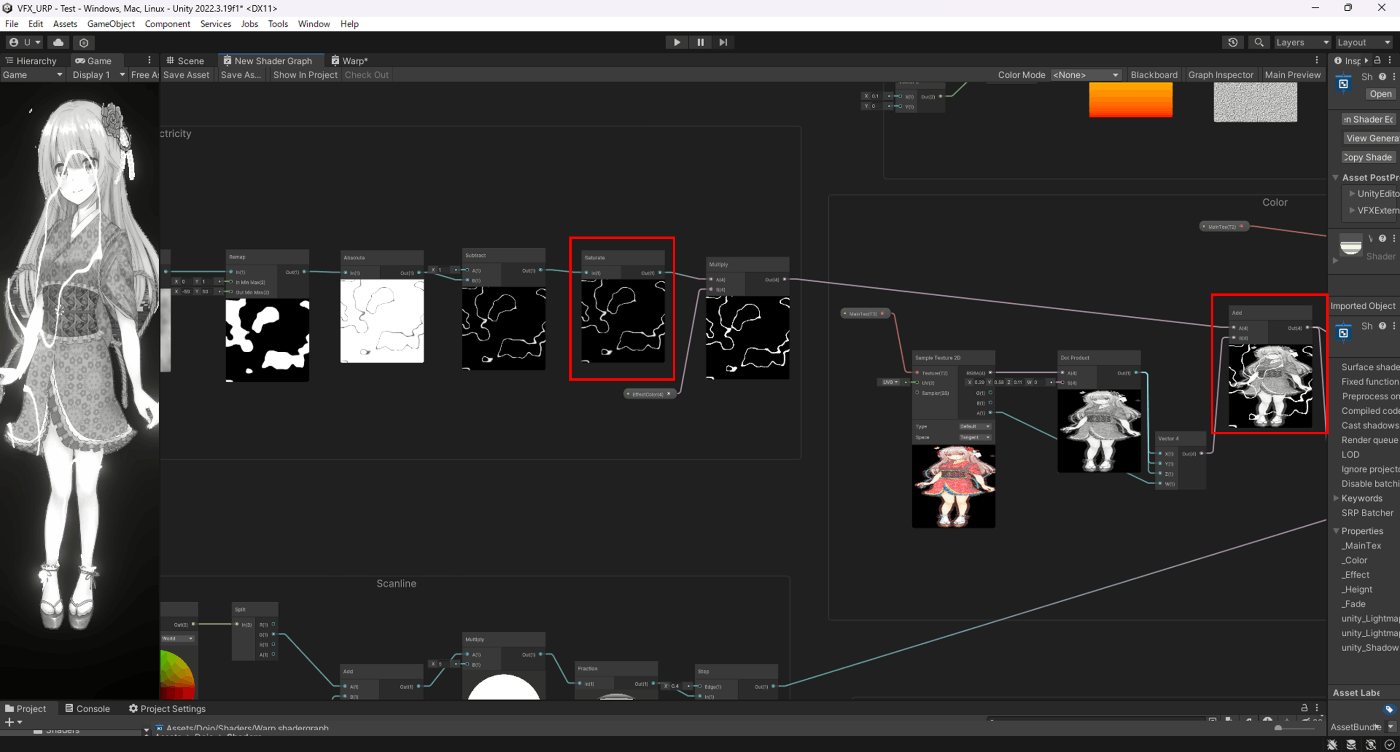Screen dimensions: 1400x752
Task: Open the Component menu
Action: click(168, 24)
